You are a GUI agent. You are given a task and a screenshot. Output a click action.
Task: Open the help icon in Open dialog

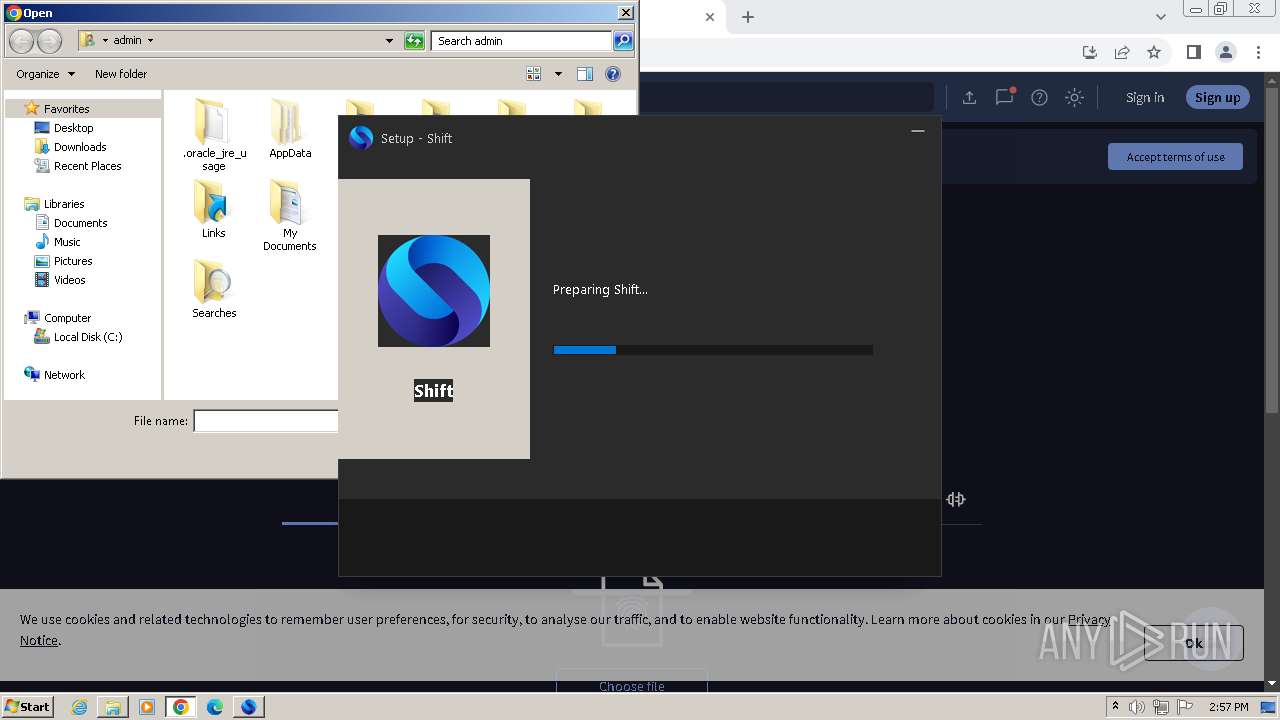pyautogui.click(x=613, y=74)
